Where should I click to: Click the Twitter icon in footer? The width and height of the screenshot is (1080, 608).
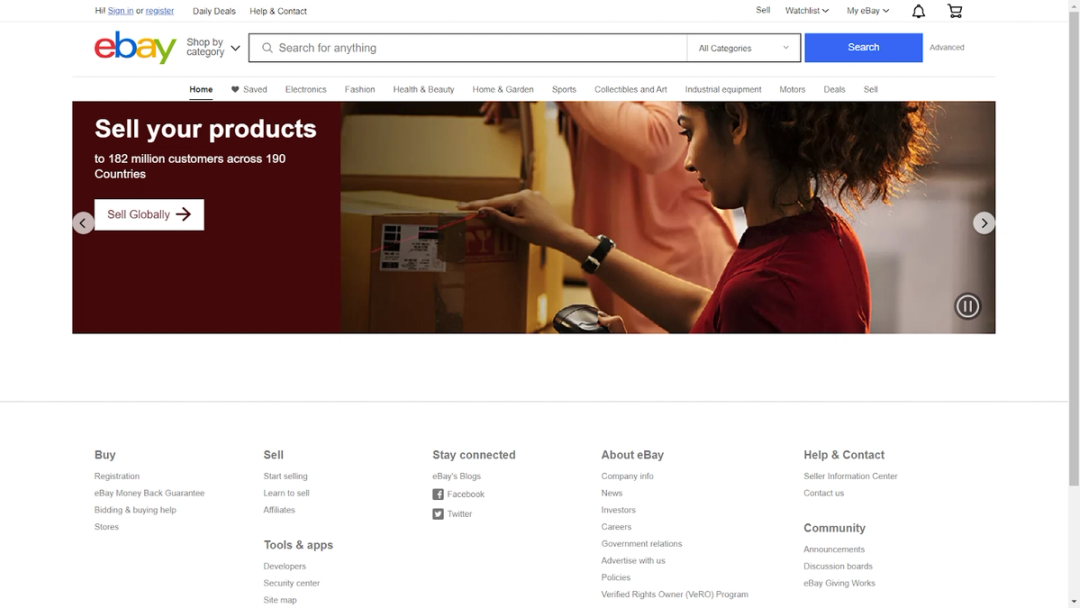[438, 514]
